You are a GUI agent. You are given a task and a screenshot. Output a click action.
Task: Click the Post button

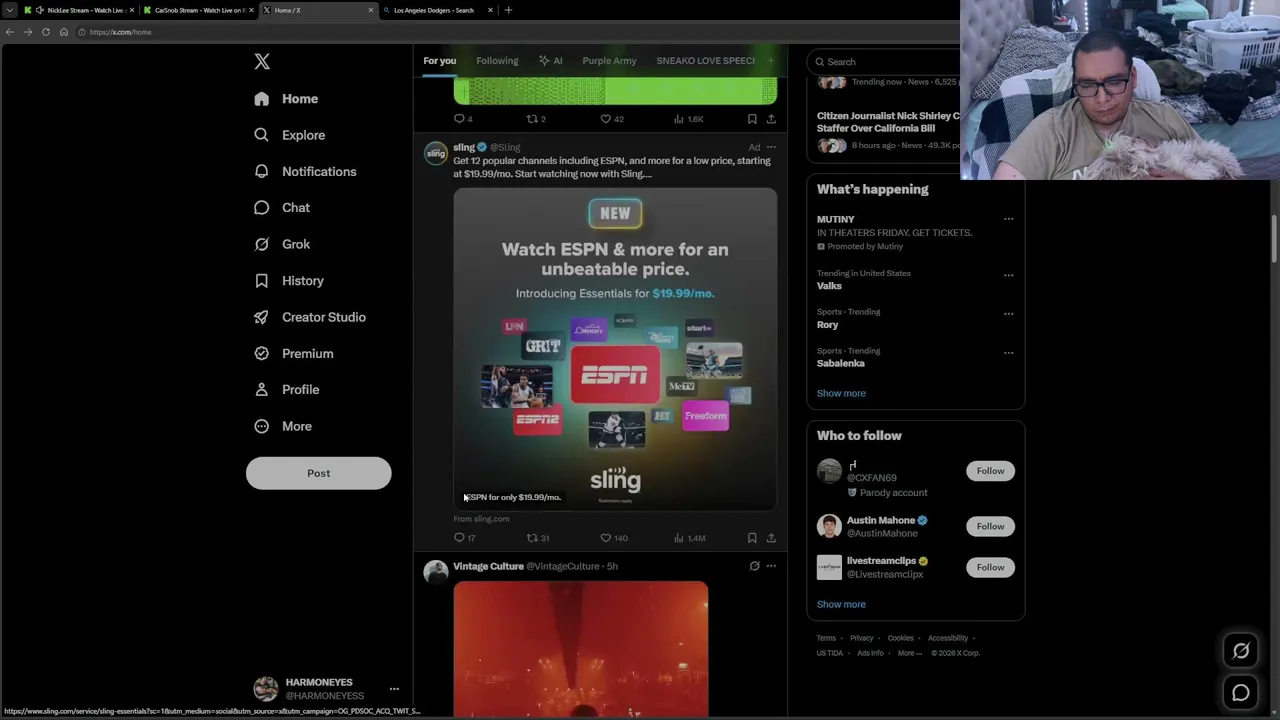coord(318,473)
